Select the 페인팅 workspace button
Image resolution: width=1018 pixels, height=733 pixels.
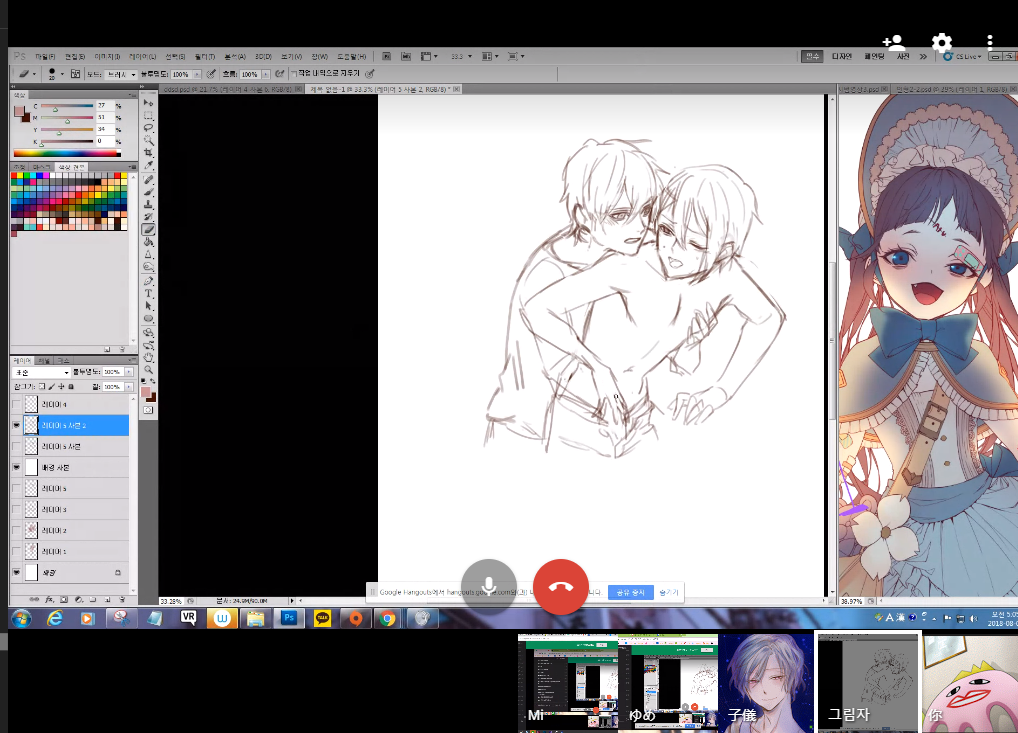point(875,56)
